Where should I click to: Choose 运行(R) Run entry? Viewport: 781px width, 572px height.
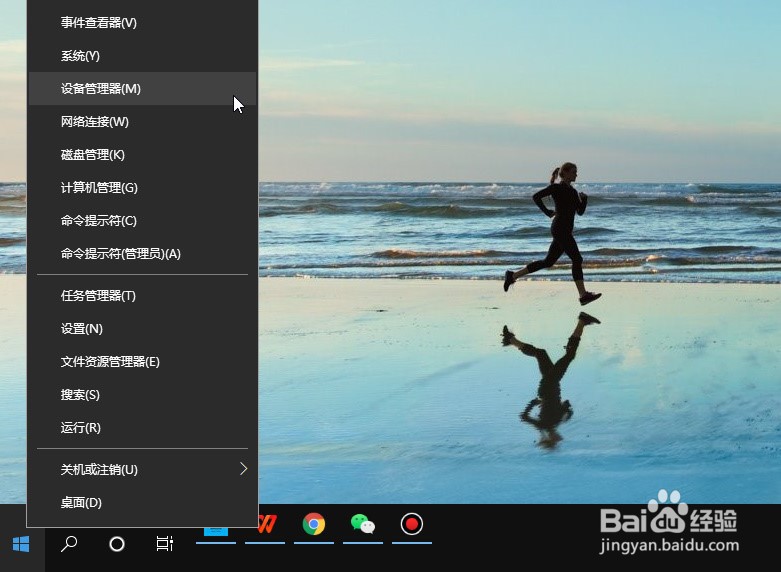coord(142,428)
